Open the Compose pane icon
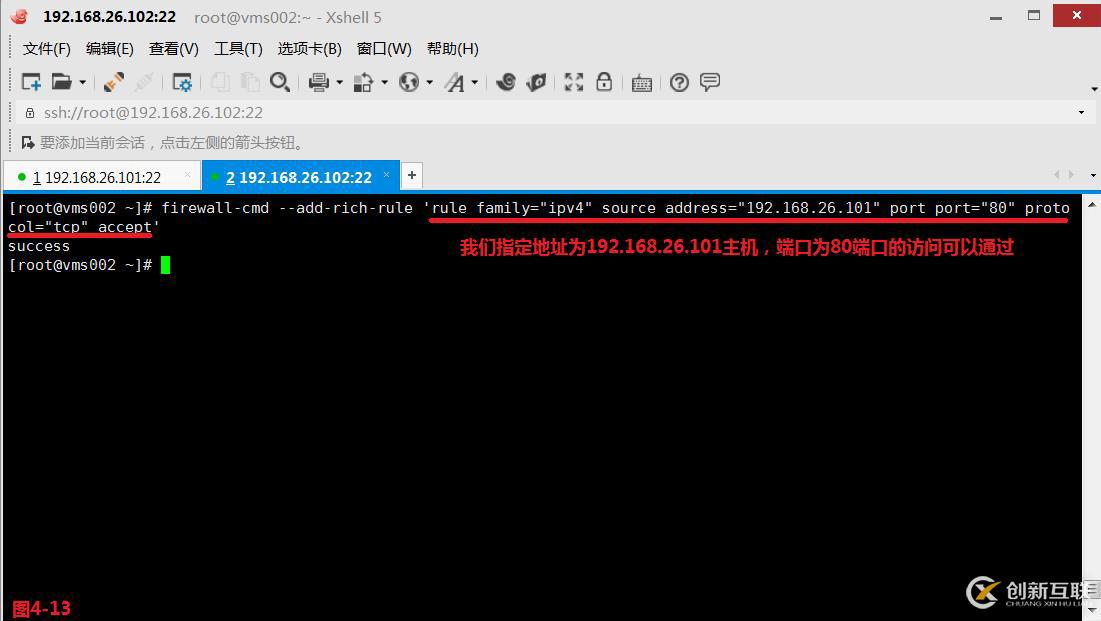Viewport: 1101px width, 621px height. [x=710, y=82]
